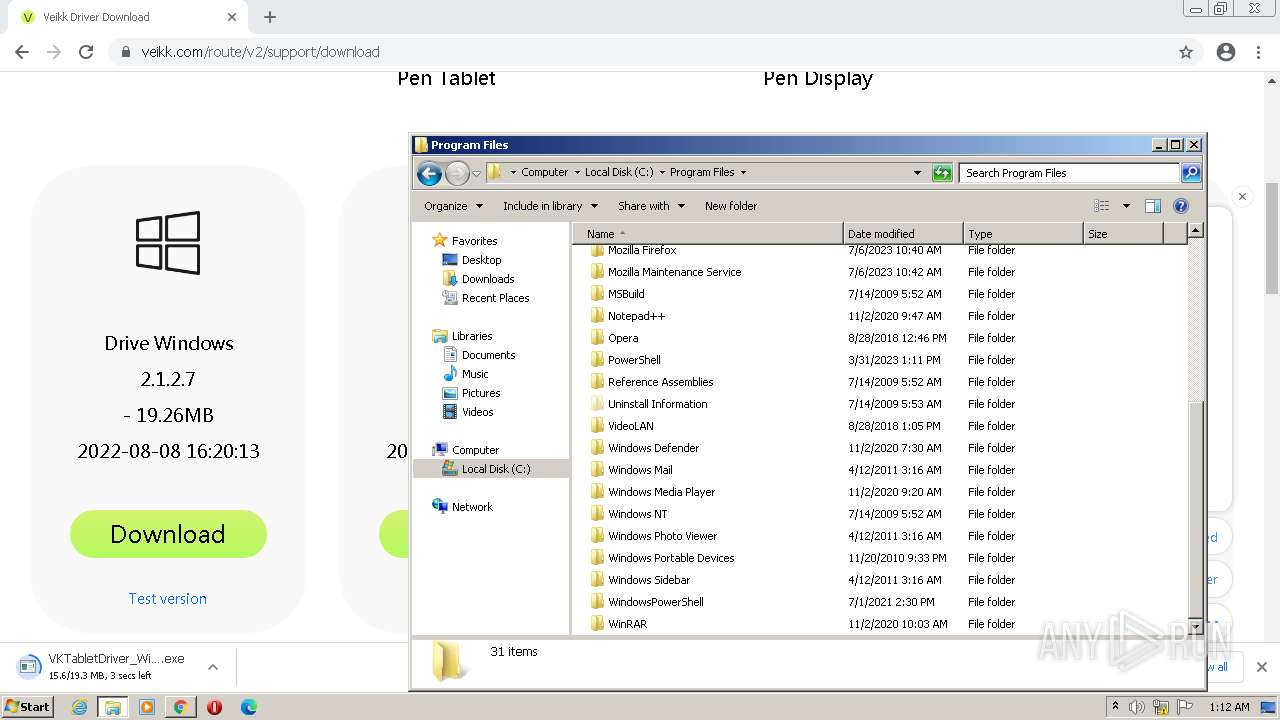This screenshot has width=1280, height=720.
Task: Open Windows Media Player taskbar icon
Action: point(147,707)
